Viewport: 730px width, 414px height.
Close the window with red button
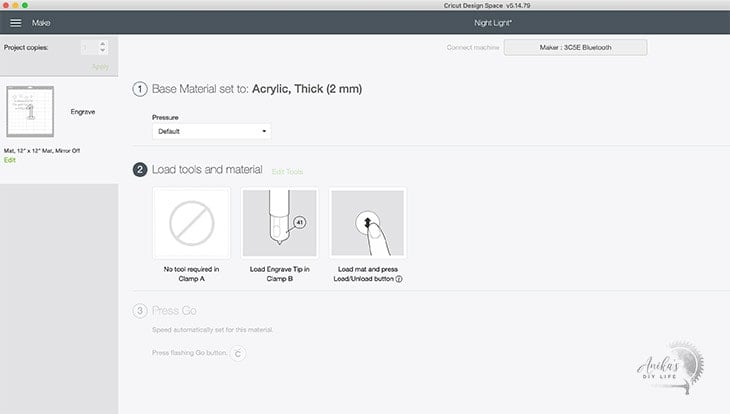pyautogui.click(x=6, y=5)
